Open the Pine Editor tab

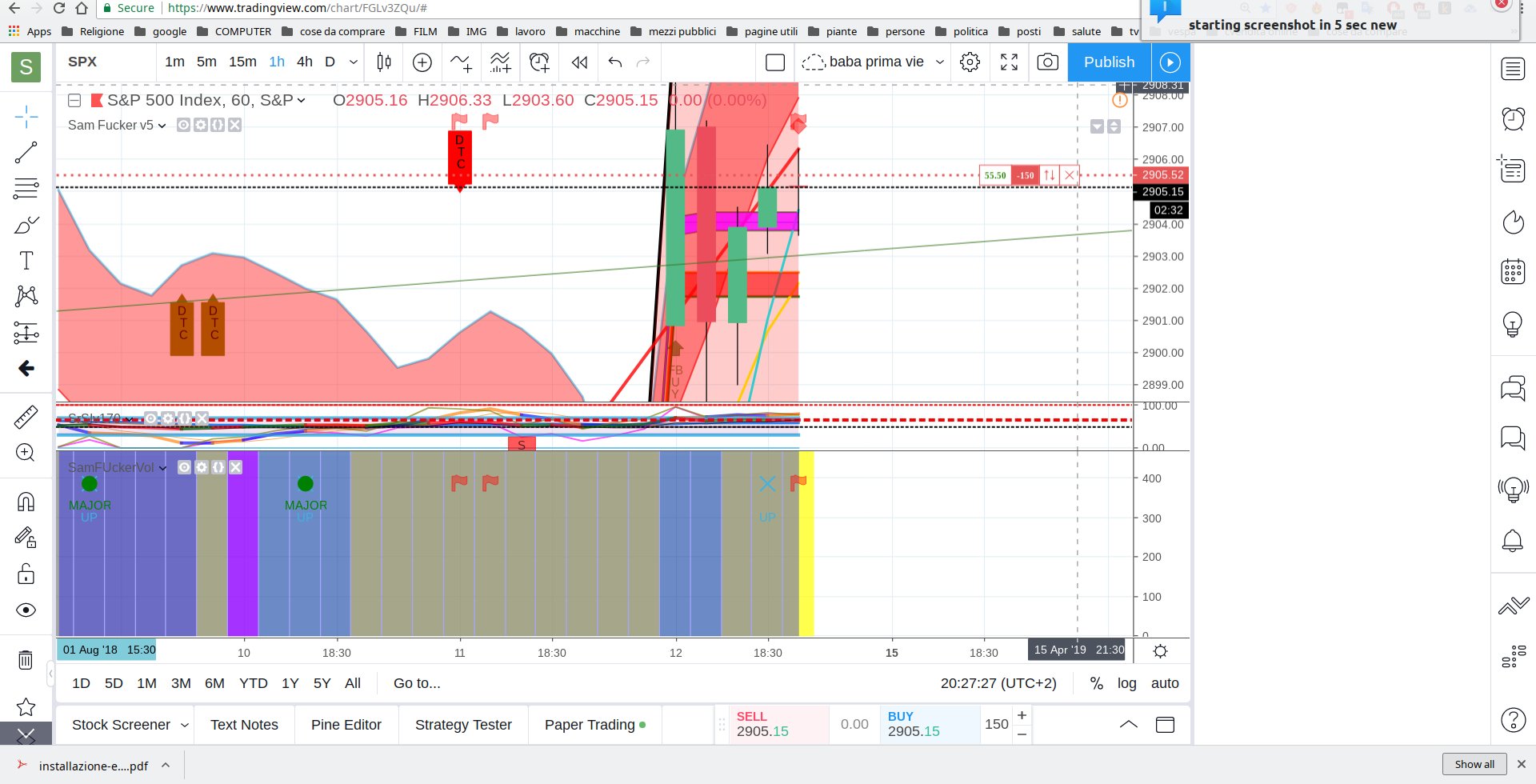[x=346, y=725]
